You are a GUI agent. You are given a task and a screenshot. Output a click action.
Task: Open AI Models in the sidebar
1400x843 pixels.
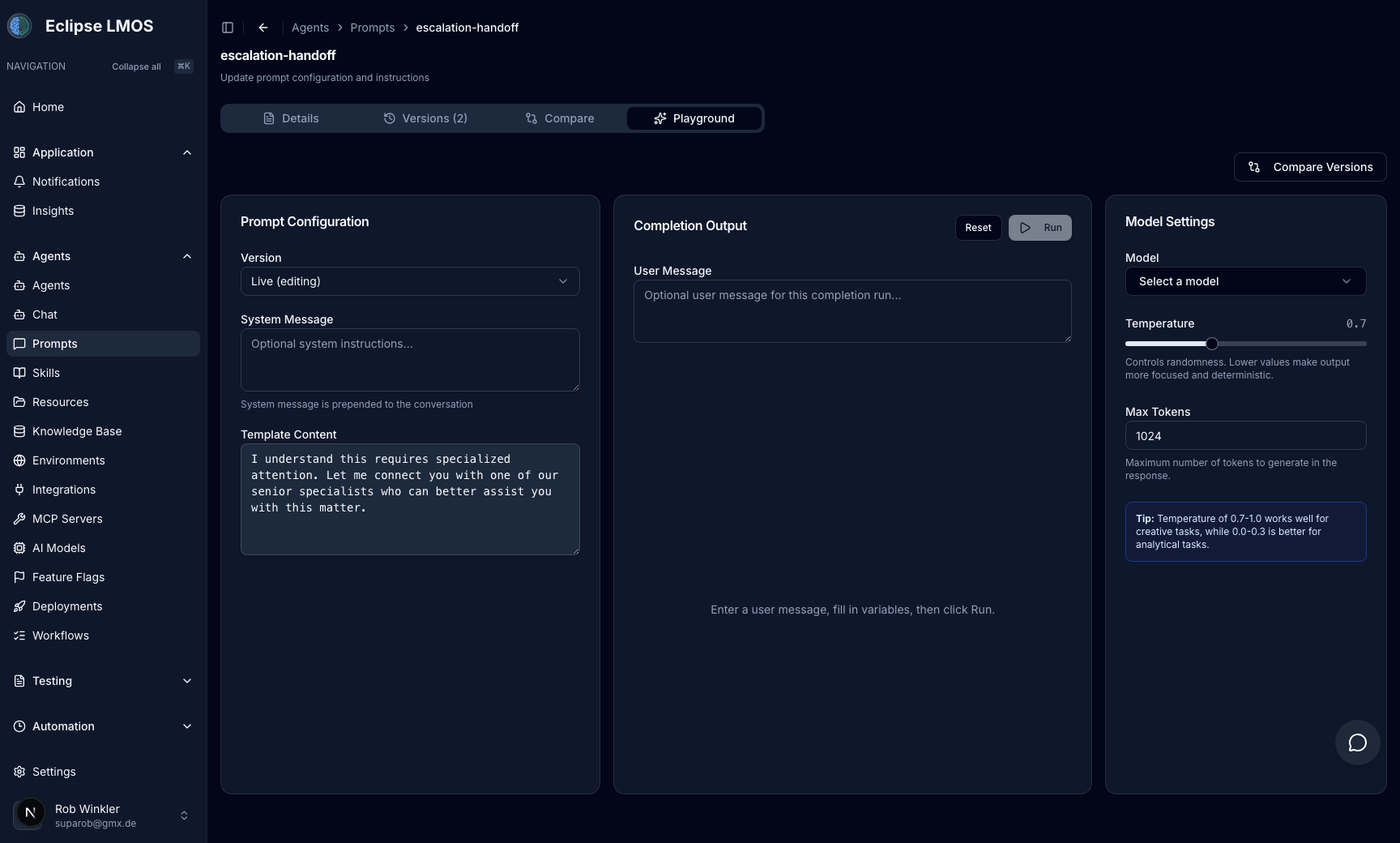[103, 548]
